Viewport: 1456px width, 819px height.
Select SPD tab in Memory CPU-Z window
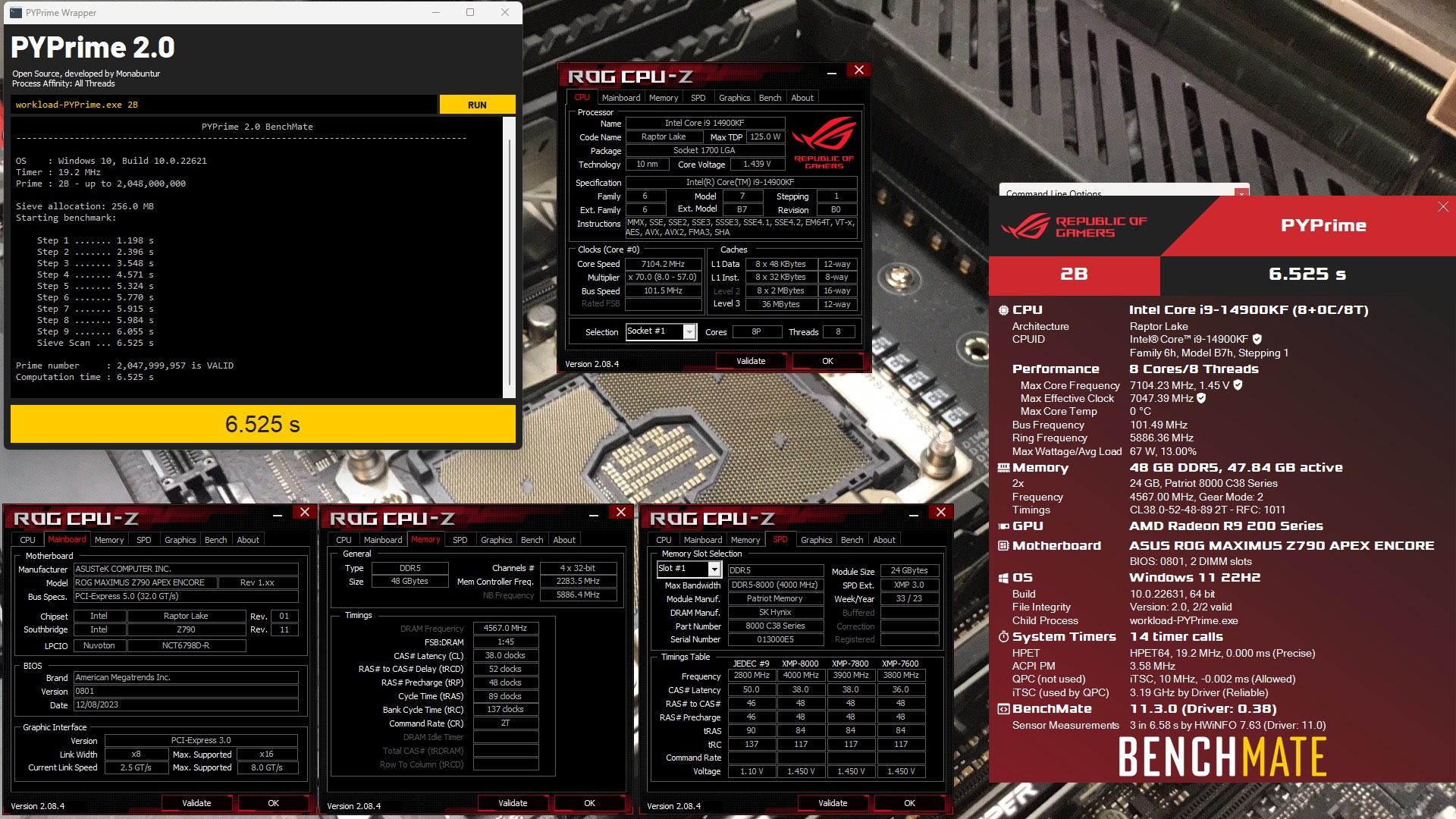pyautogui.click(x=460, y=540)
